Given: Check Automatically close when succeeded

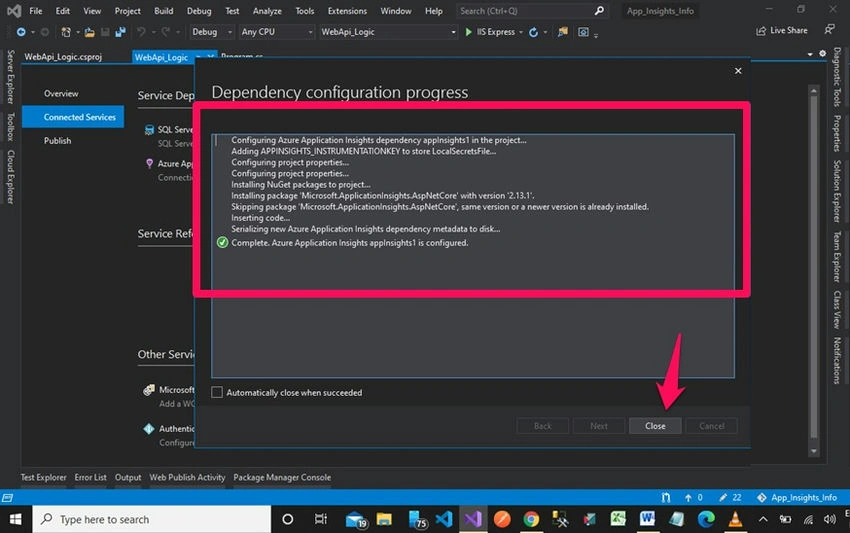Looking at the screenshot, I should click(x=217, y=392).
